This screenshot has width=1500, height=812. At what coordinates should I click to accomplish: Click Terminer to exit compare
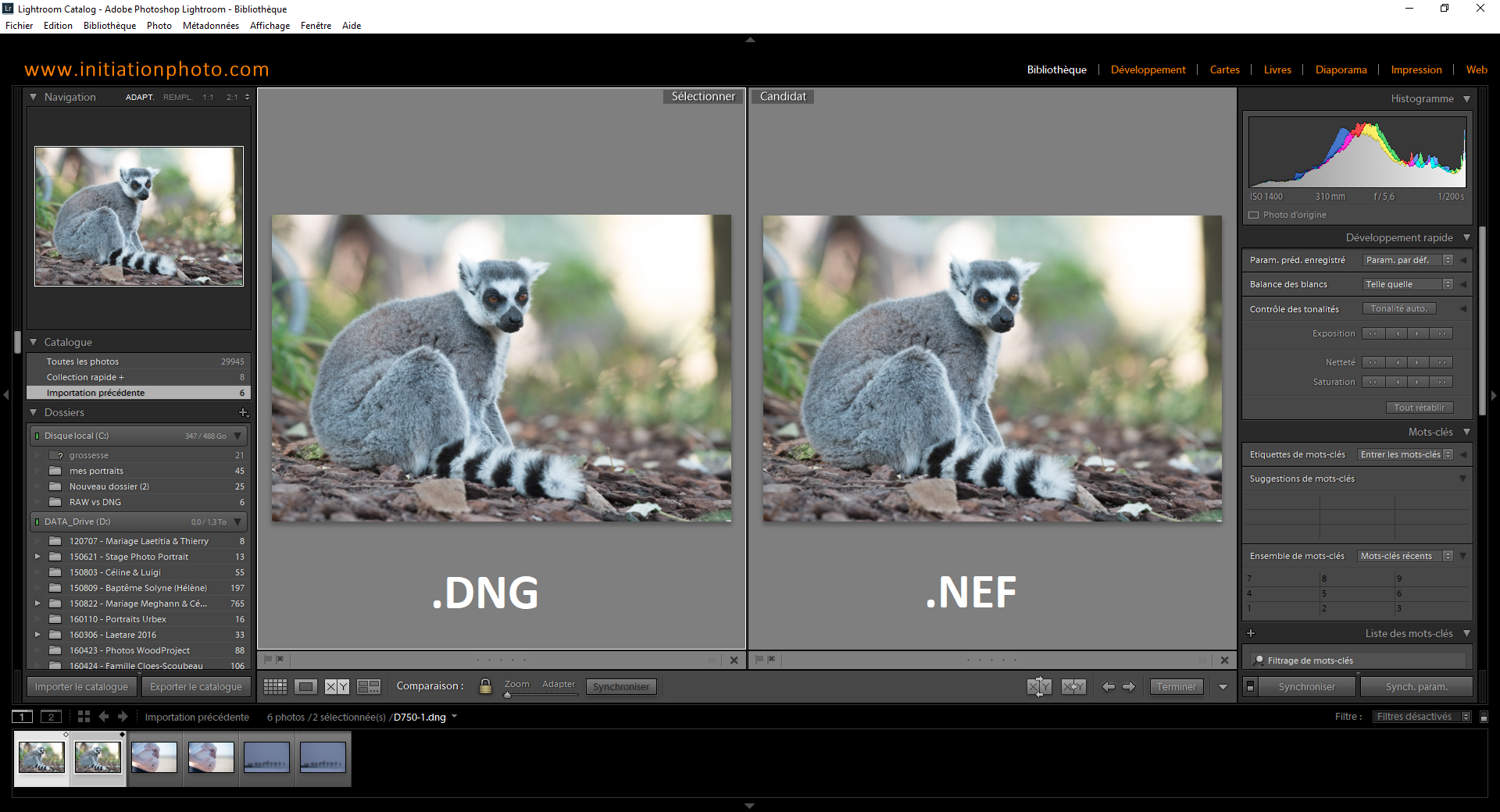click(x=1176, y=686)
